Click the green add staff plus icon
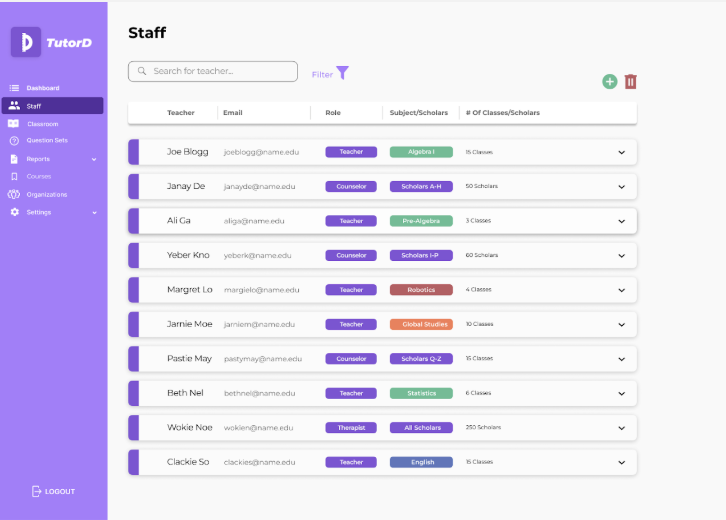The image size is (726, 520). pyautogui.click(x=609, y=82)
